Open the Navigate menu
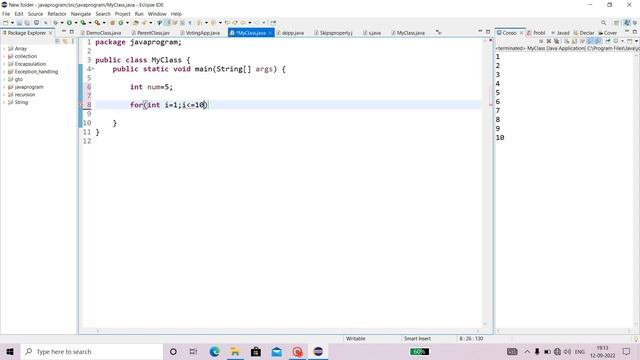This screenshot has width=640, height=360. pos(81,14)
